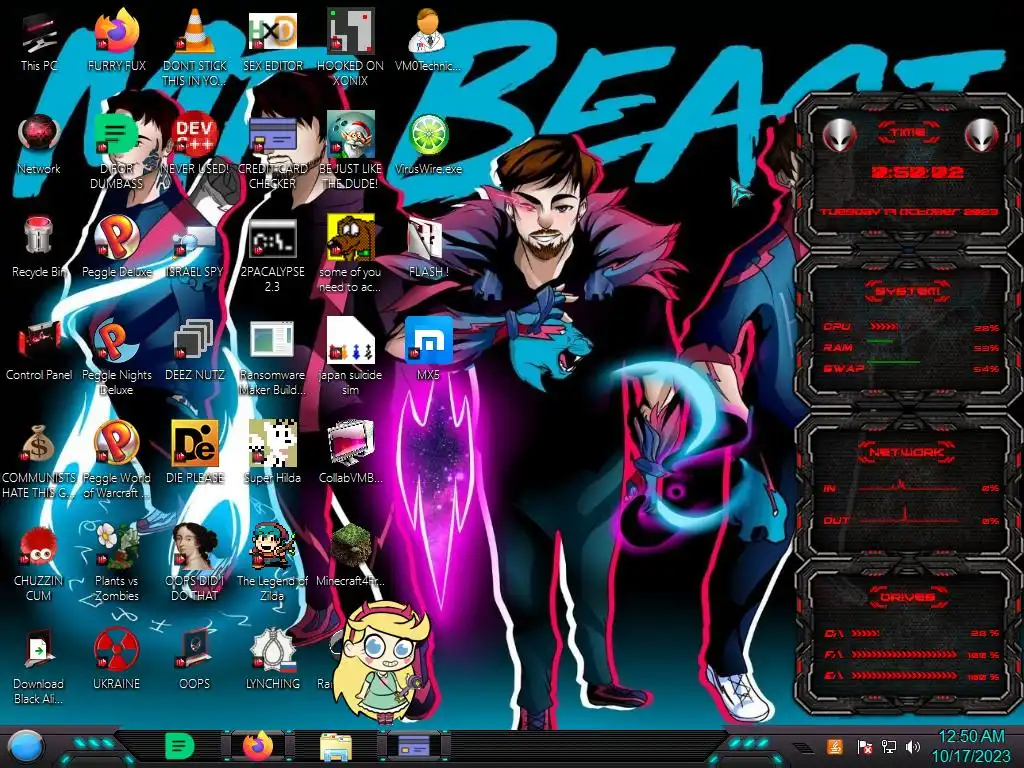This screenshot has height=768, width=1024.
Task: Click the network tray icon
Action: [x=889, y=747]
